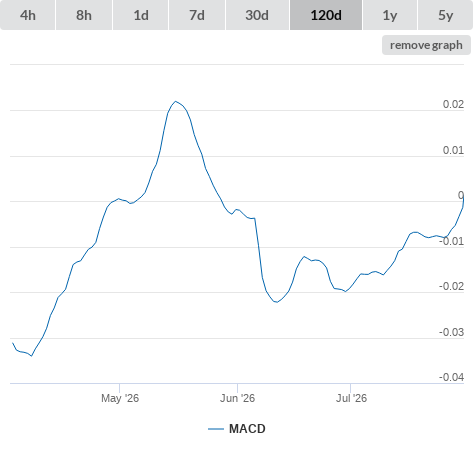
Task: Select the 30d time range tab
Action: point(257,15)
